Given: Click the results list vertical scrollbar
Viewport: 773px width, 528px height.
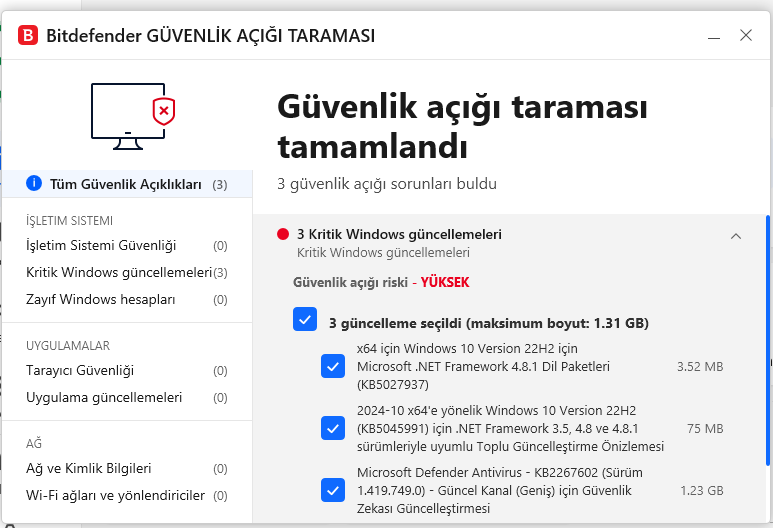Looking at the screenshot, I should pyautogui.click(x=768, y=340).
